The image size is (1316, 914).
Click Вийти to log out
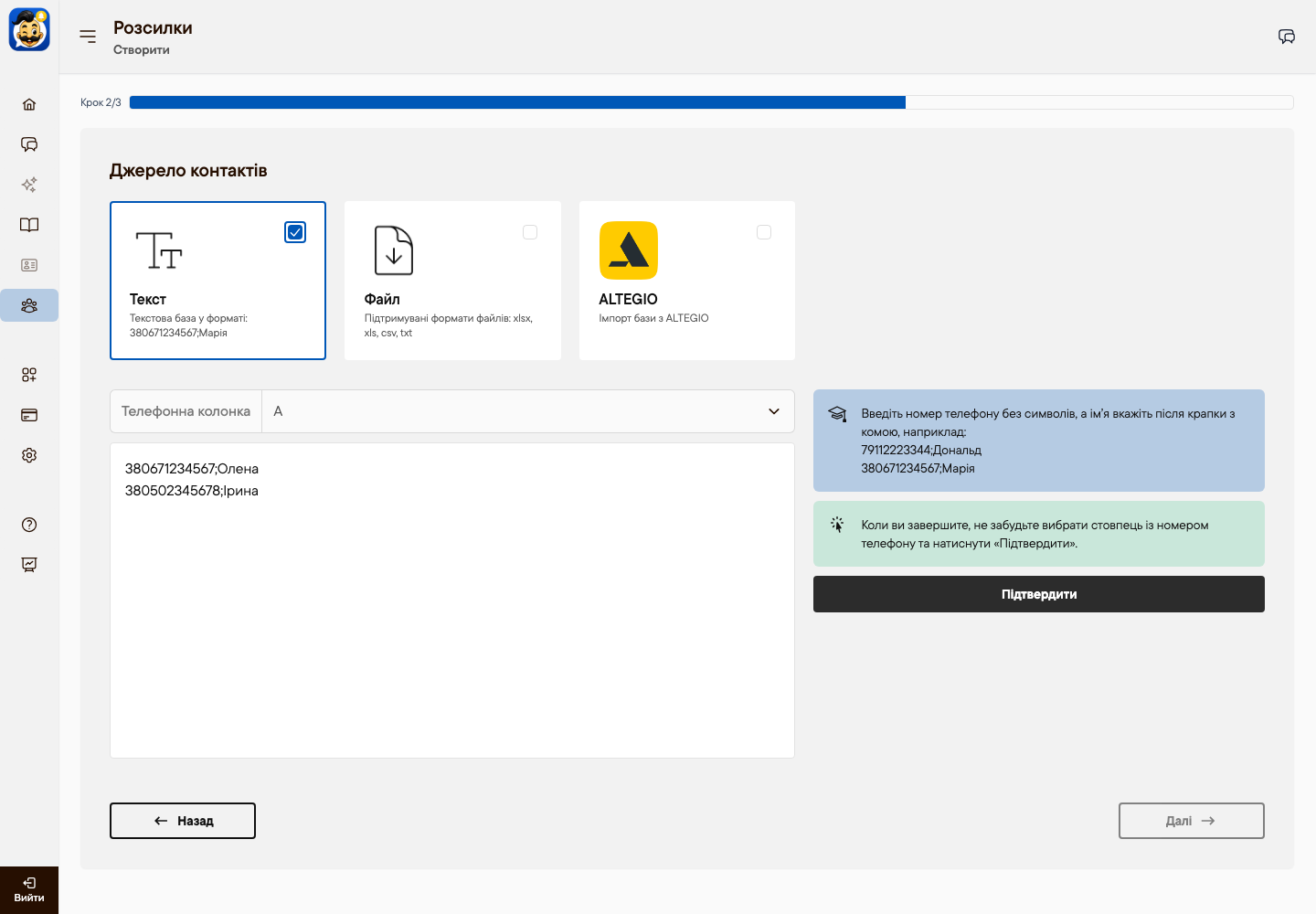pos(29,890)
